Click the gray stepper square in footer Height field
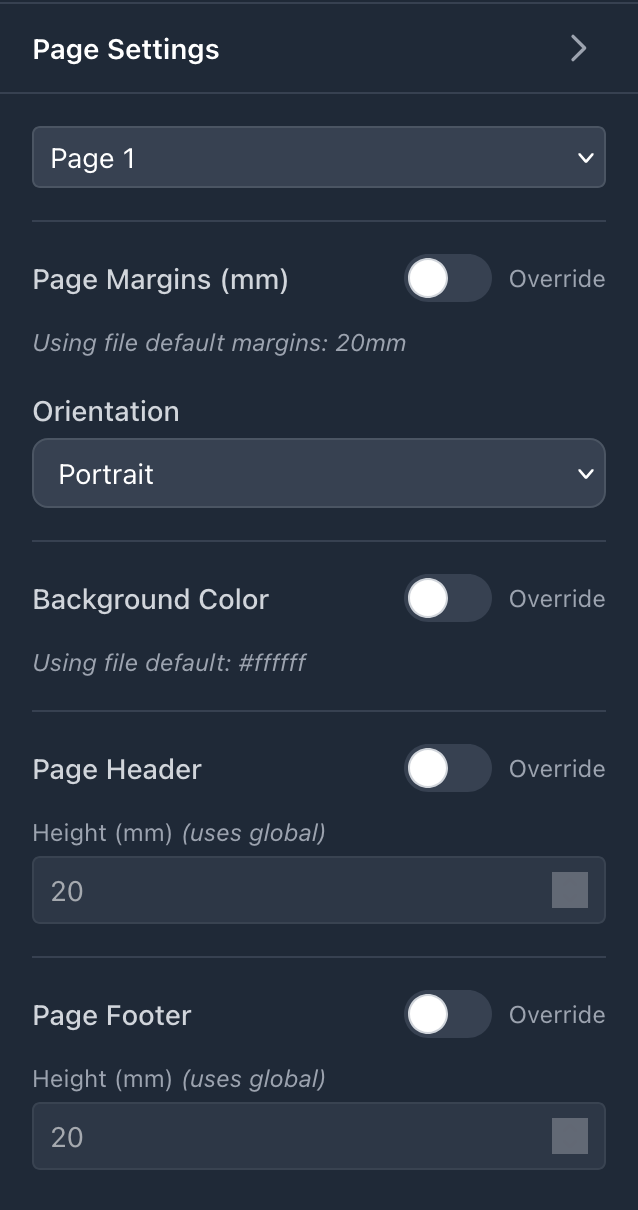The width and height of the screenshot is (638, 1210). 570,1136
